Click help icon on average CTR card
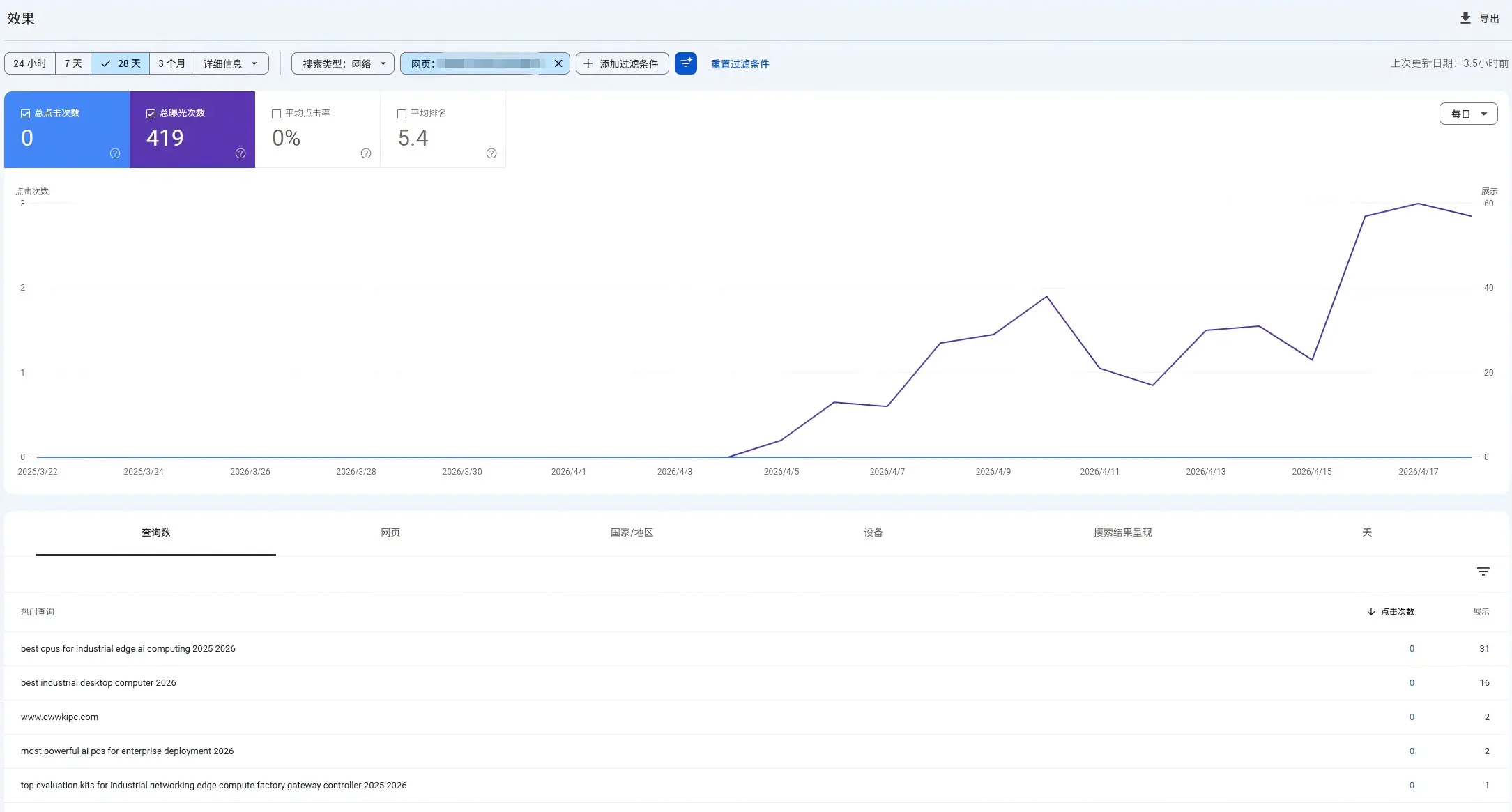The image size is (1512, 812). pyautogui.click(x=366, y=153)
